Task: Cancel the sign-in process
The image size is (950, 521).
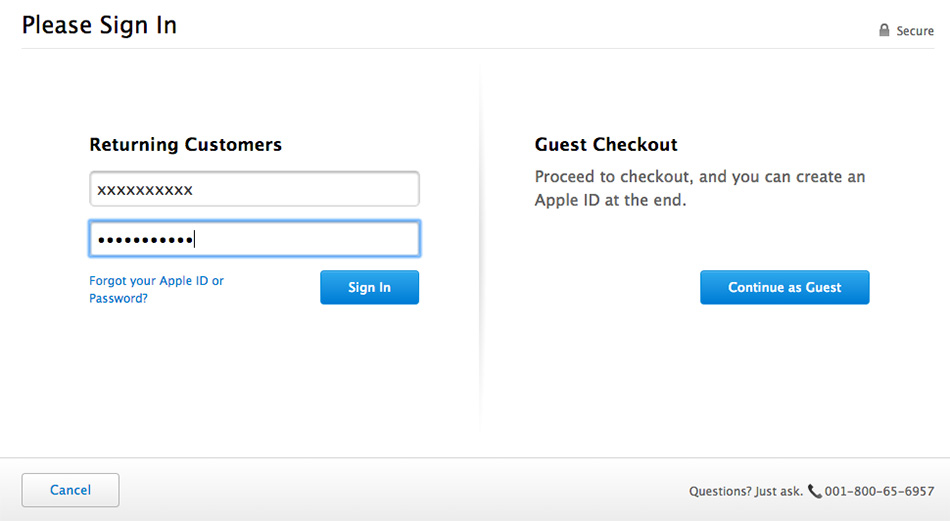Action: 70,490
